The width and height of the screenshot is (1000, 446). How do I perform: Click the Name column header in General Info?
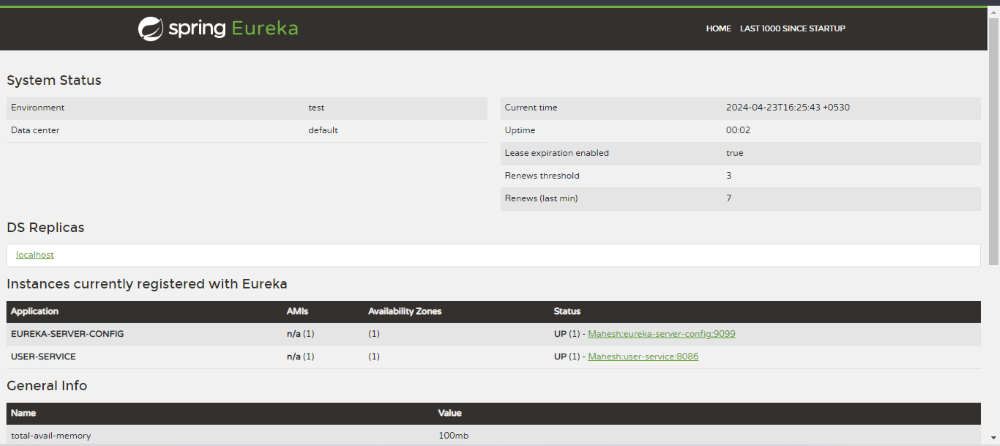(23, 413)
